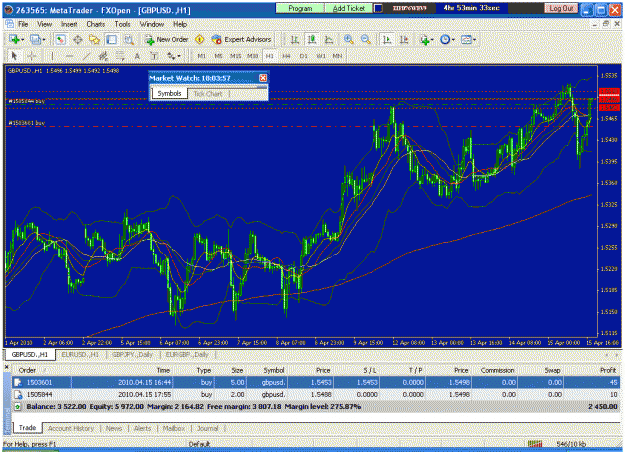
Task: Open the Journal terminal tab
Action: click(x=208, y=428)
